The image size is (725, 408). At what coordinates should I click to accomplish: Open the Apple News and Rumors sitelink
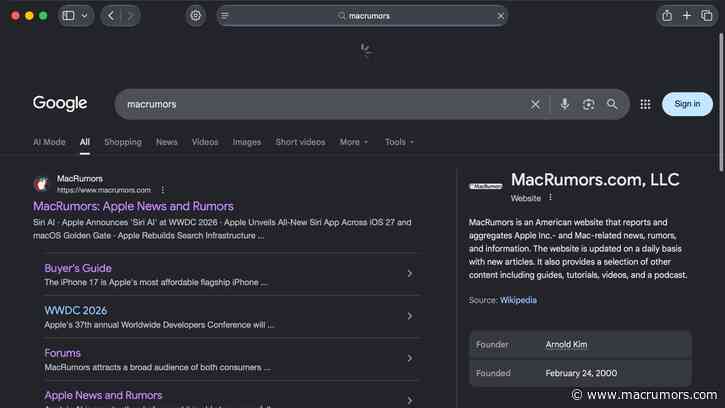pyautogui.click(x=103, y=396)
